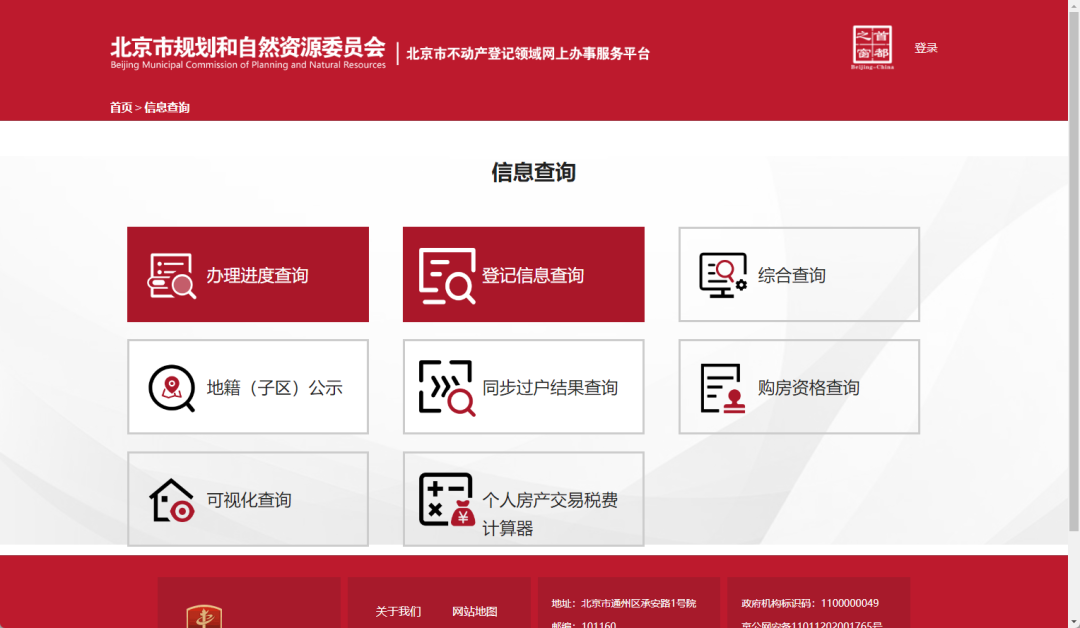Click the 同步过户结果查询 scan icon
Screen dimensions: 1080x628
(x=447, y=388)
